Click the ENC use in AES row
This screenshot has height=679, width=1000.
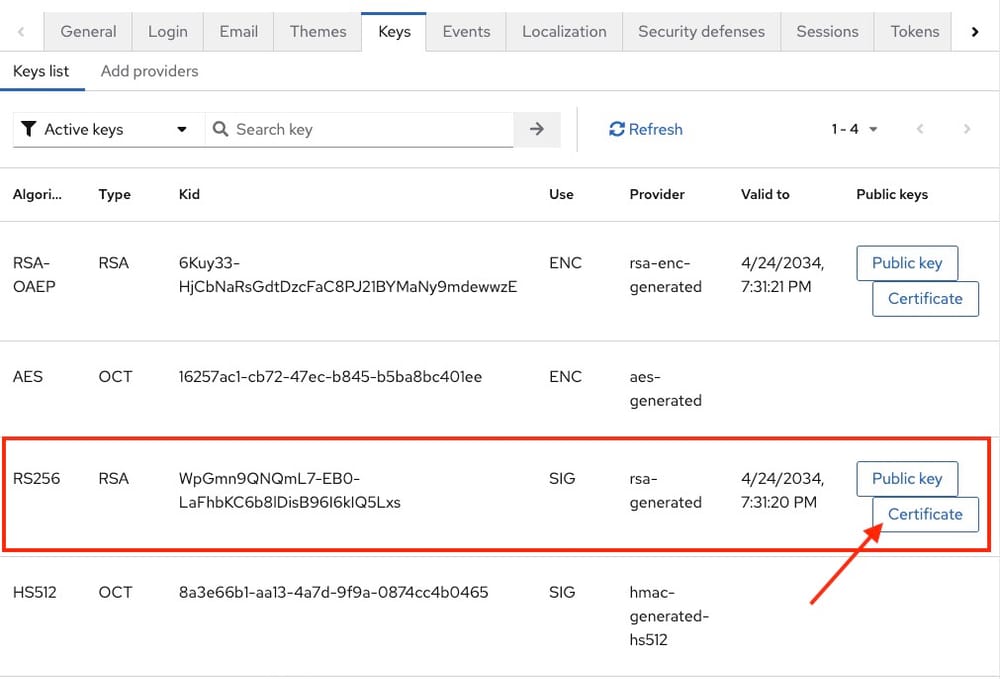coord(566,377)
